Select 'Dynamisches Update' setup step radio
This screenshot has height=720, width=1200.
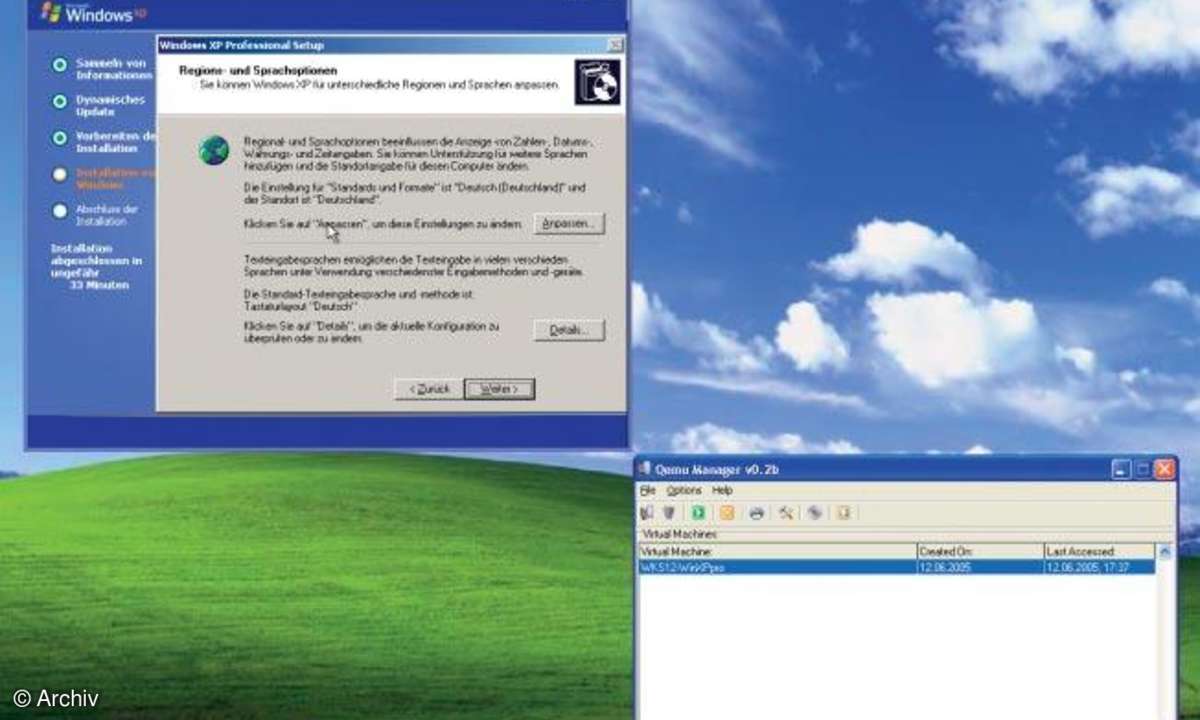pos(60,101)
